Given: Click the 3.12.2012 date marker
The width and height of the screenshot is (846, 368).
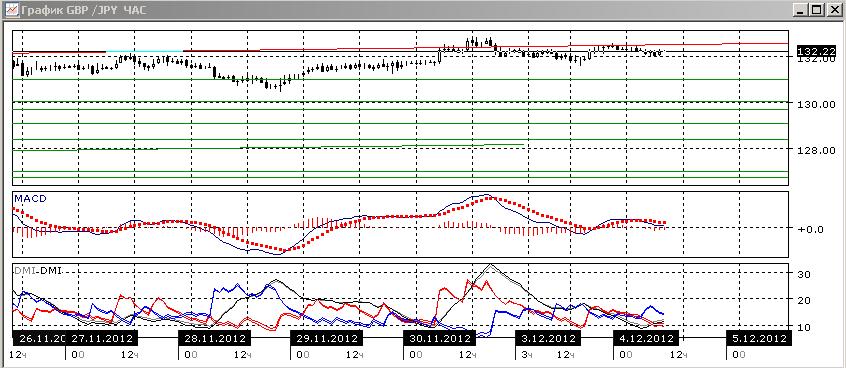Looking at the screenshot, I should click(548, 339).
